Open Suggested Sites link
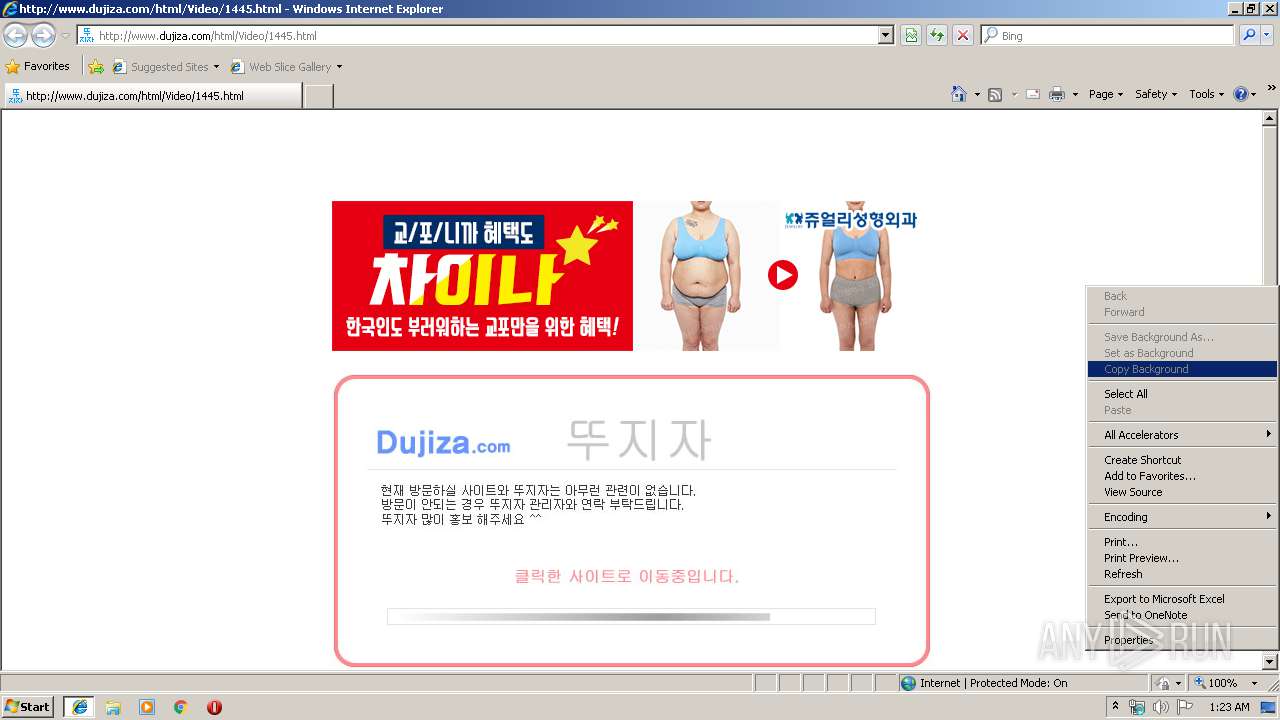The width and height of the screenshot is (1280, 720). tap(165, 67)
